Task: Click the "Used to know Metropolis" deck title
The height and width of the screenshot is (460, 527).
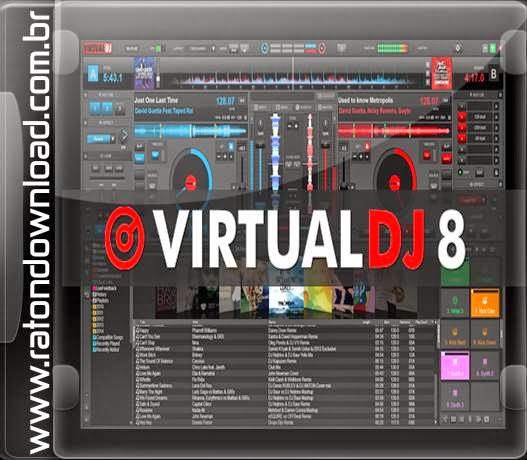Action: click(x=365, y=100)
